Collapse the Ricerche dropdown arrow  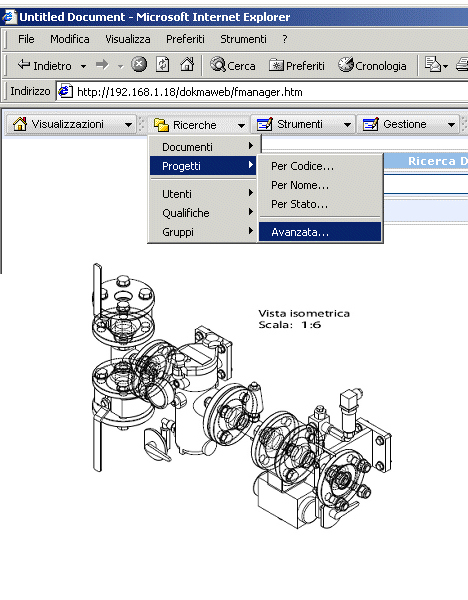click(x=241, y=126)
